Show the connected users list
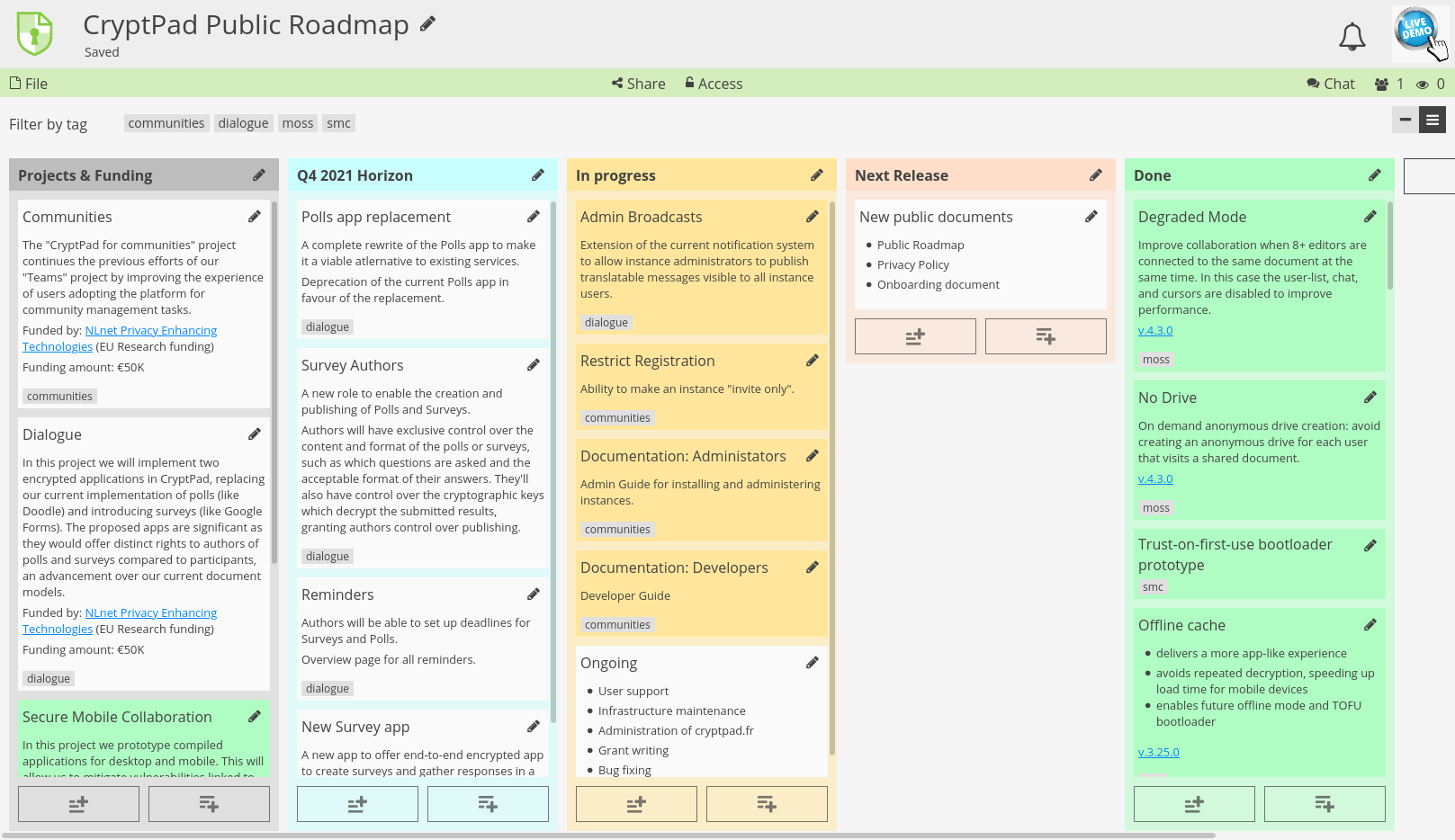Screen dimensions: 1455x840 [1389, 84]
